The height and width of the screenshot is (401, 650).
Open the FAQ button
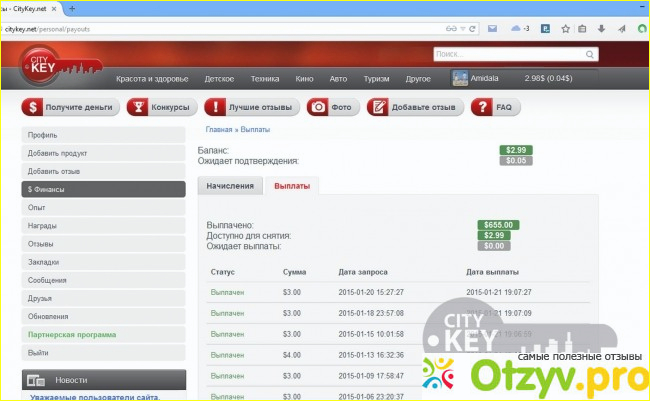point(495,107)
